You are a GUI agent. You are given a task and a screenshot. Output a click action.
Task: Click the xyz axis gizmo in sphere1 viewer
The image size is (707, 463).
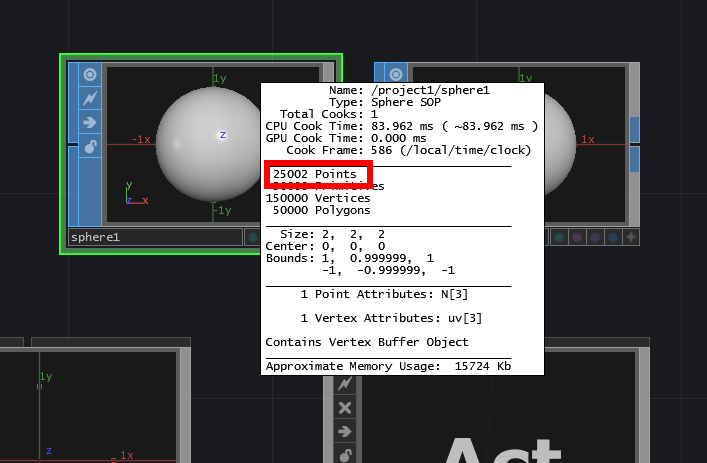[x=136, y=193]
